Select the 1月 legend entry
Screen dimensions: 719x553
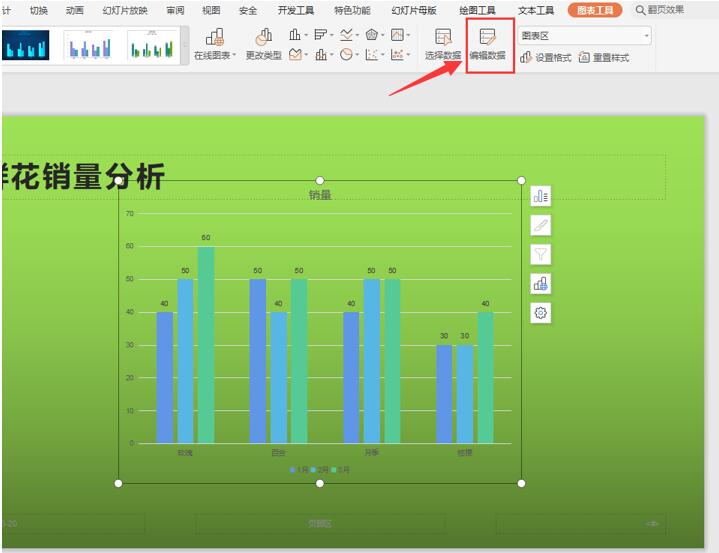[299, 470]
